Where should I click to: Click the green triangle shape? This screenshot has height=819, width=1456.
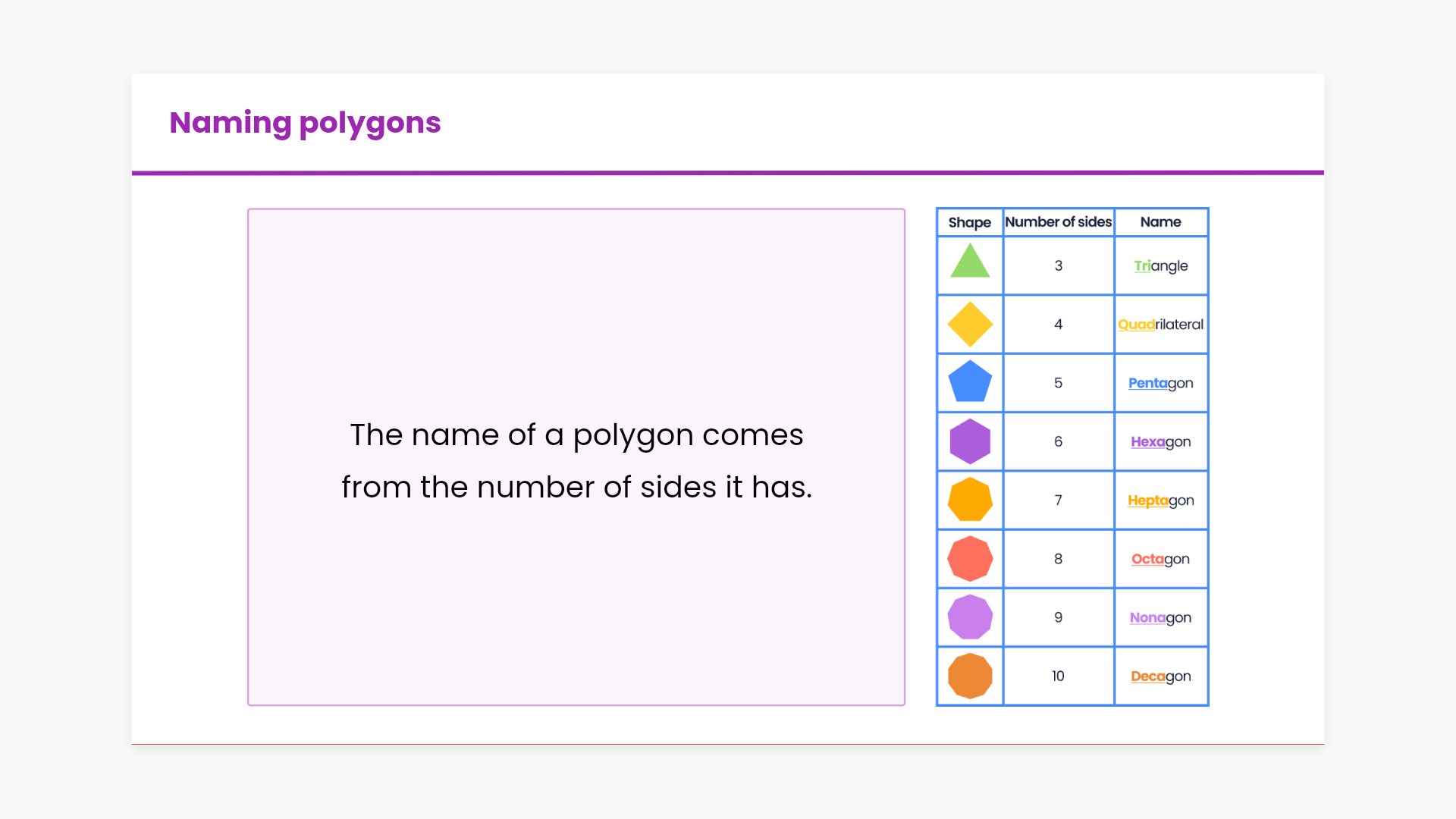tap(970, 262)
